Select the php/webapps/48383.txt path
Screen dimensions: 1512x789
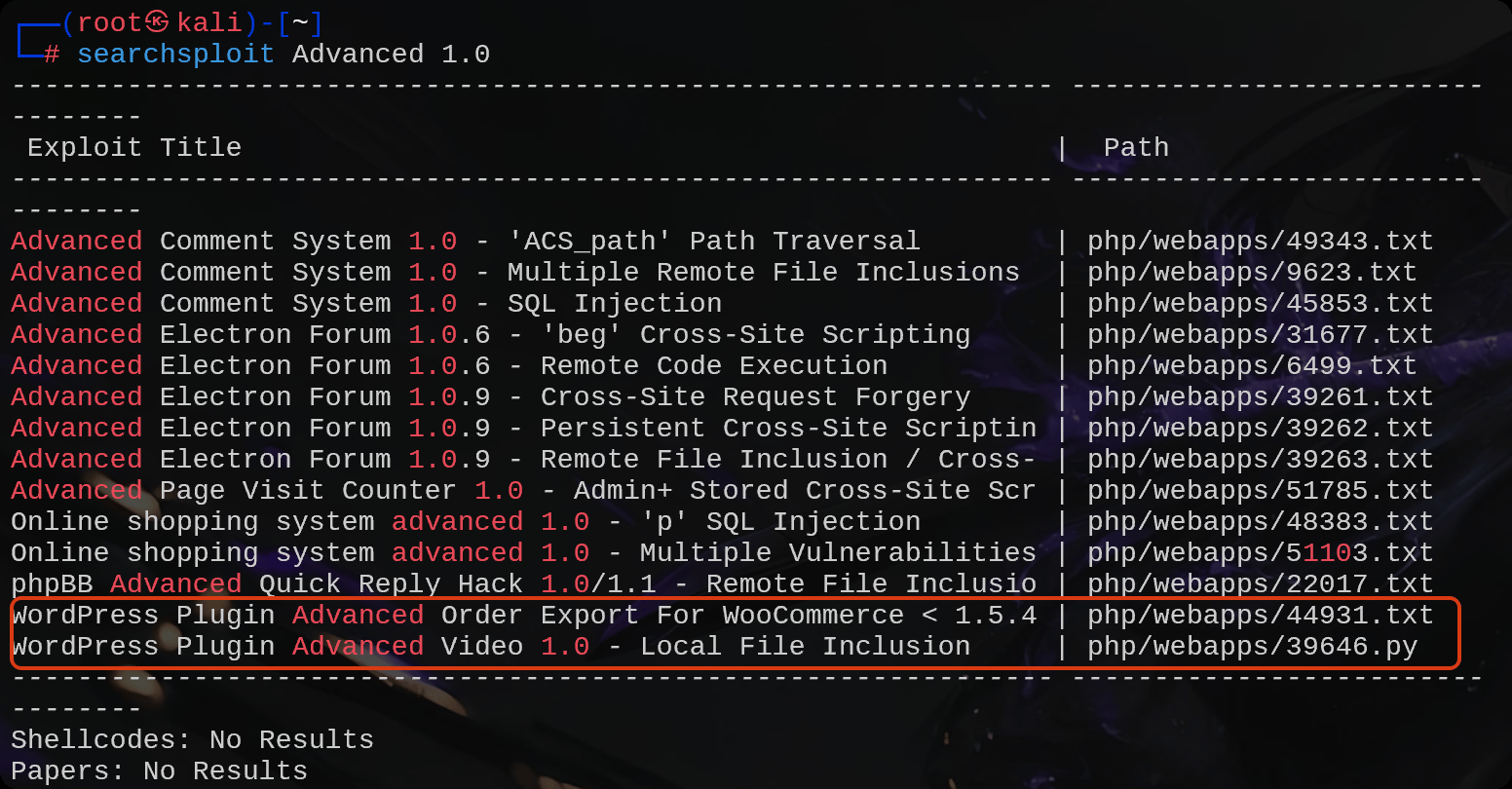(x=1261, y=521)
